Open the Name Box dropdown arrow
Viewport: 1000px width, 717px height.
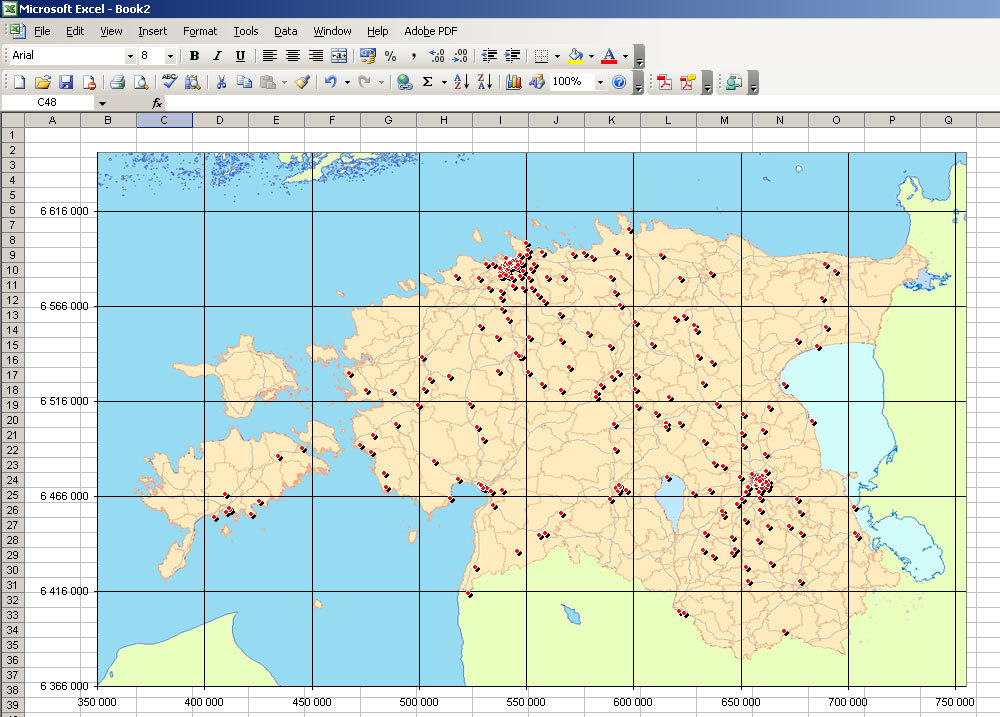tap(102, 103)
